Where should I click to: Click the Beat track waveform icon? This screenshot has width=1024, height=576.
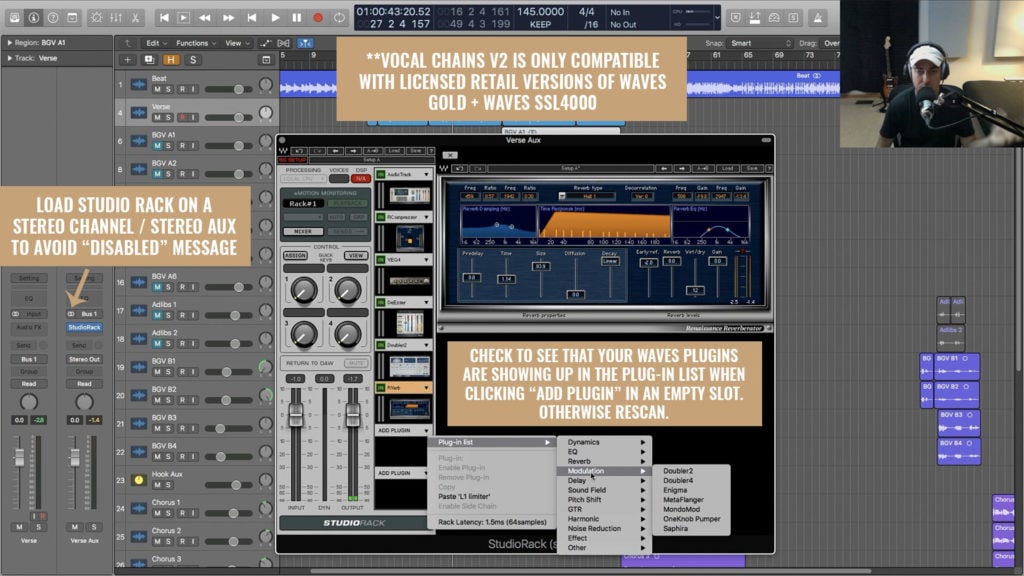coord(138,84)
